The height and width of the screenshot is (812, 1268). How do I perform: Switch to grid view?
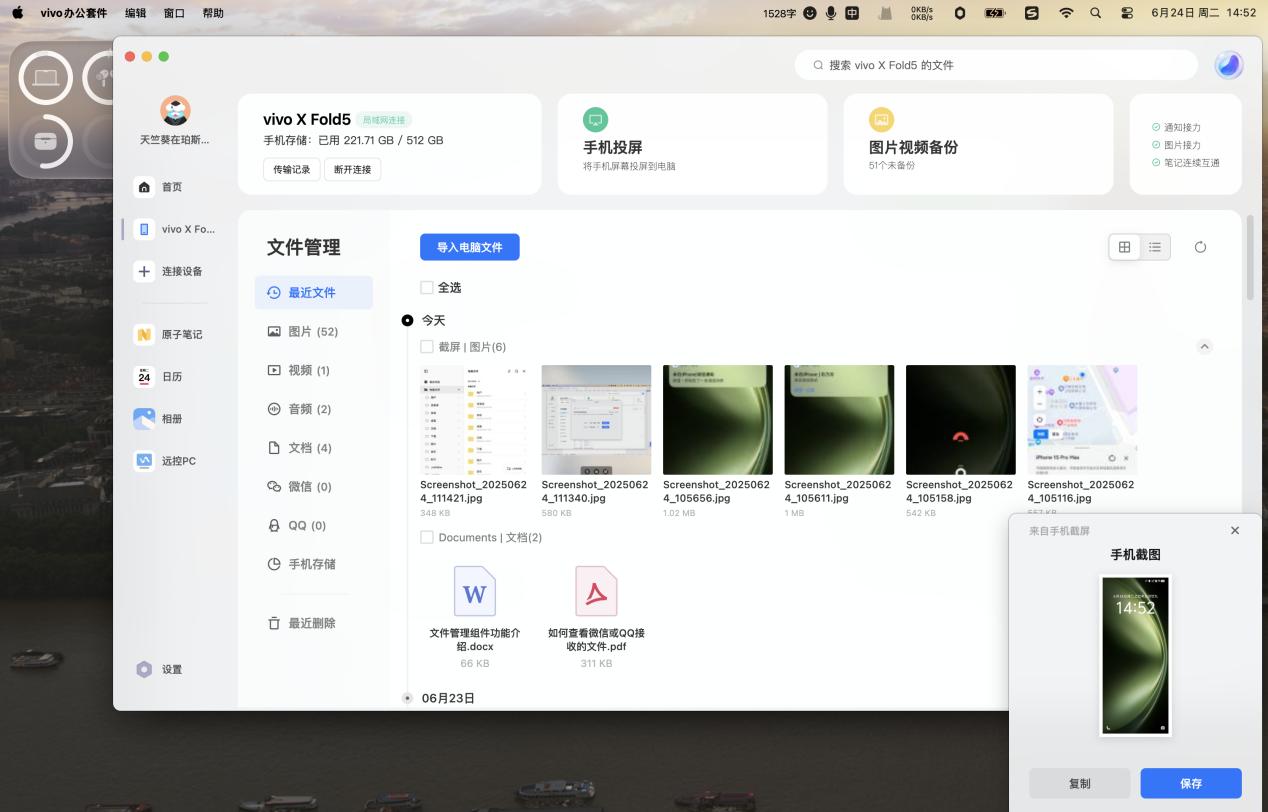[x=1125, y=247]
